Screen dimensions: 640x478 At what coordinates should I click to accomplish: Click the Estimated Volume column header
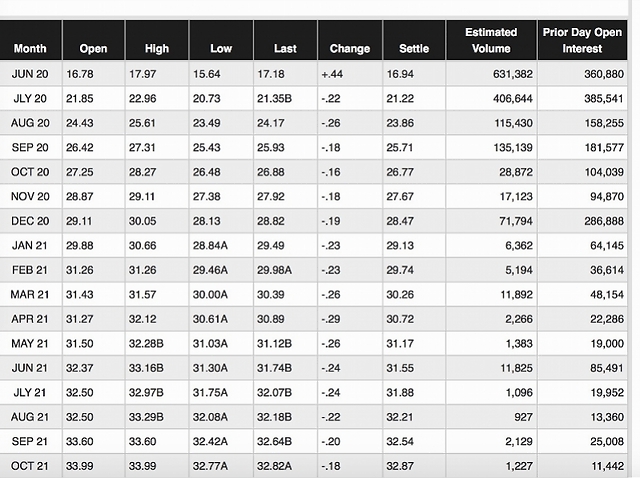click(x=491, y=40)
